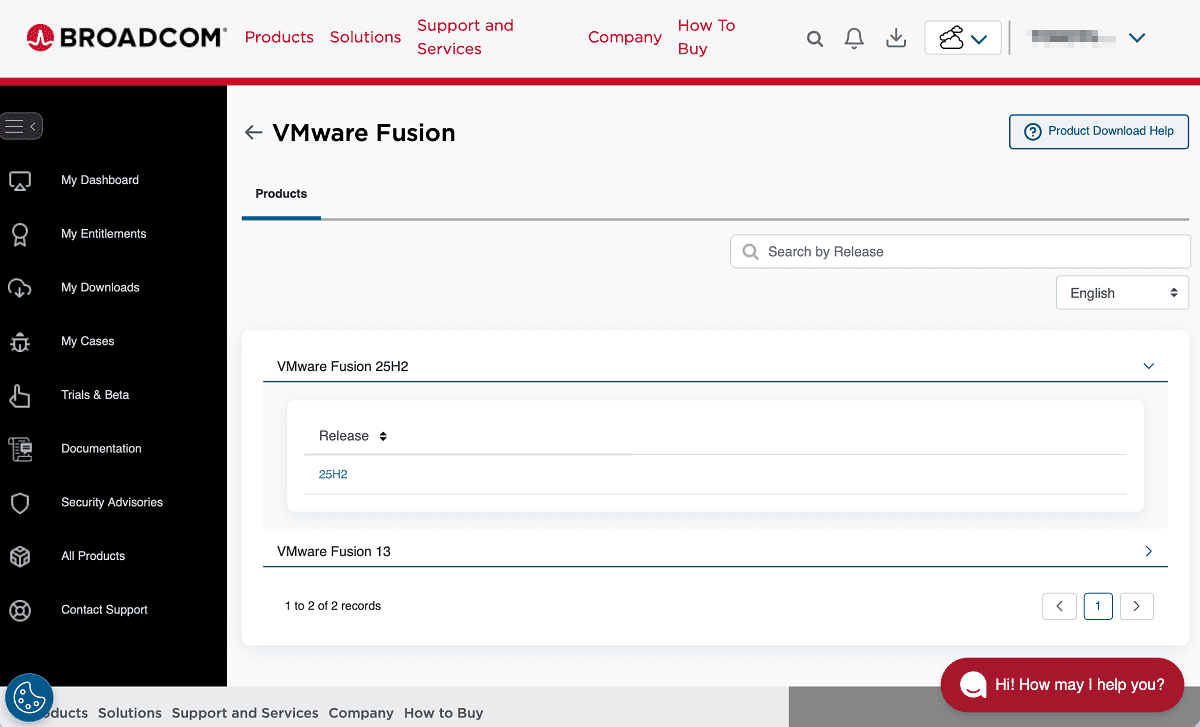The height and width of the screenshot is (727, 1200).
Task: Click the Trials & Beta hand icon
Action: [20, 396]
